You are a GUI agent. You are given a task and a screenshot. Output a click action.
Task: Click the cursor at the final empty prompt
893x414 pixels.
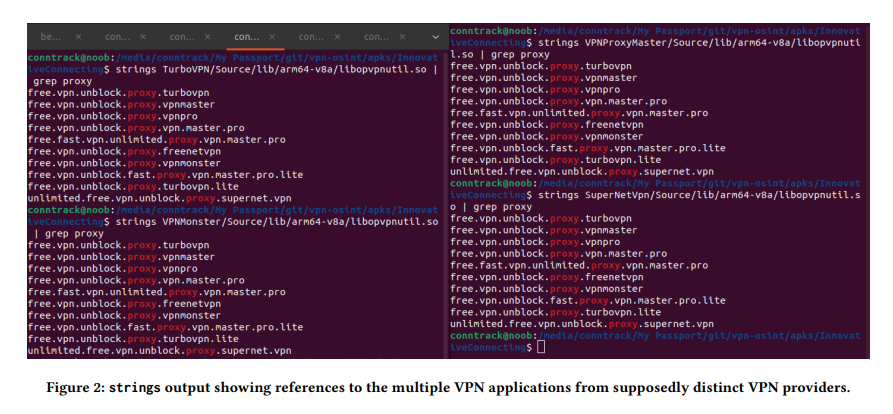[x=540, y=347]
